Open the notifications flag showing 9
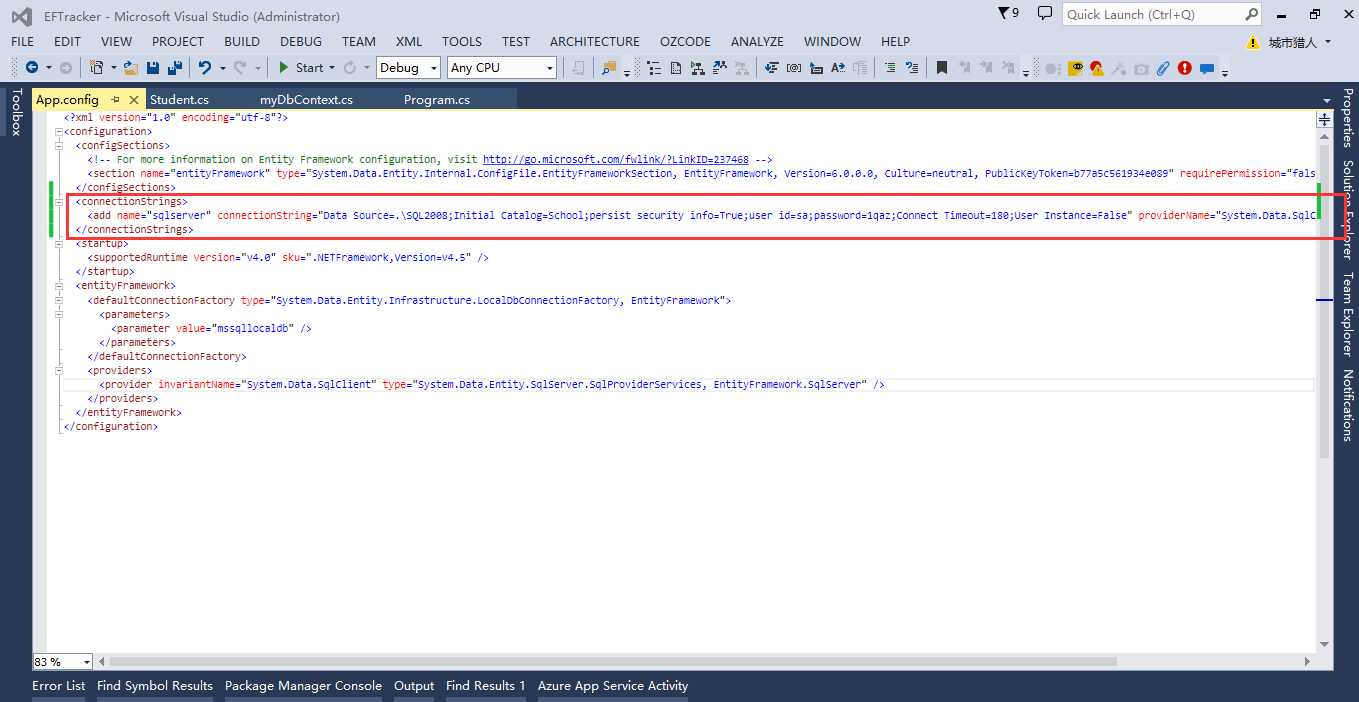 1009,13
